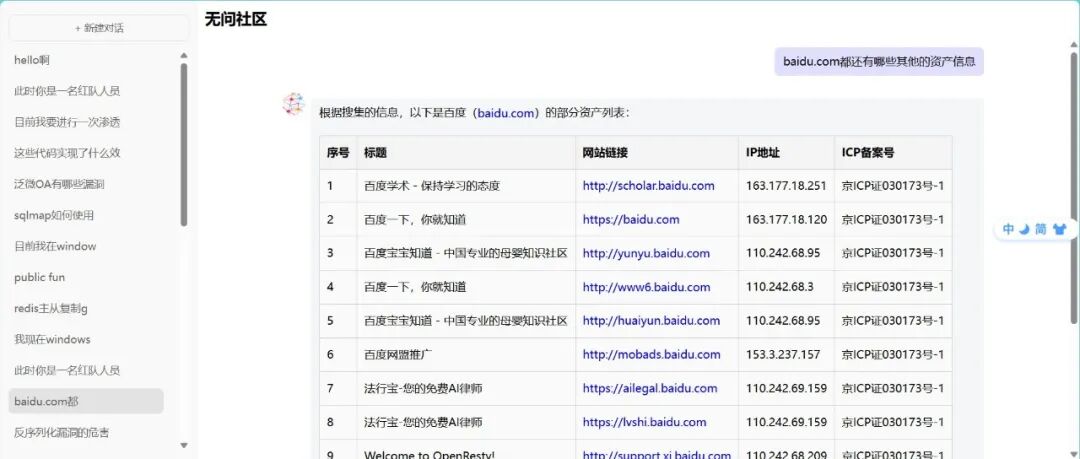
Task: Click the shirt skin icon in floating widget
Action: pos(1059,230)
